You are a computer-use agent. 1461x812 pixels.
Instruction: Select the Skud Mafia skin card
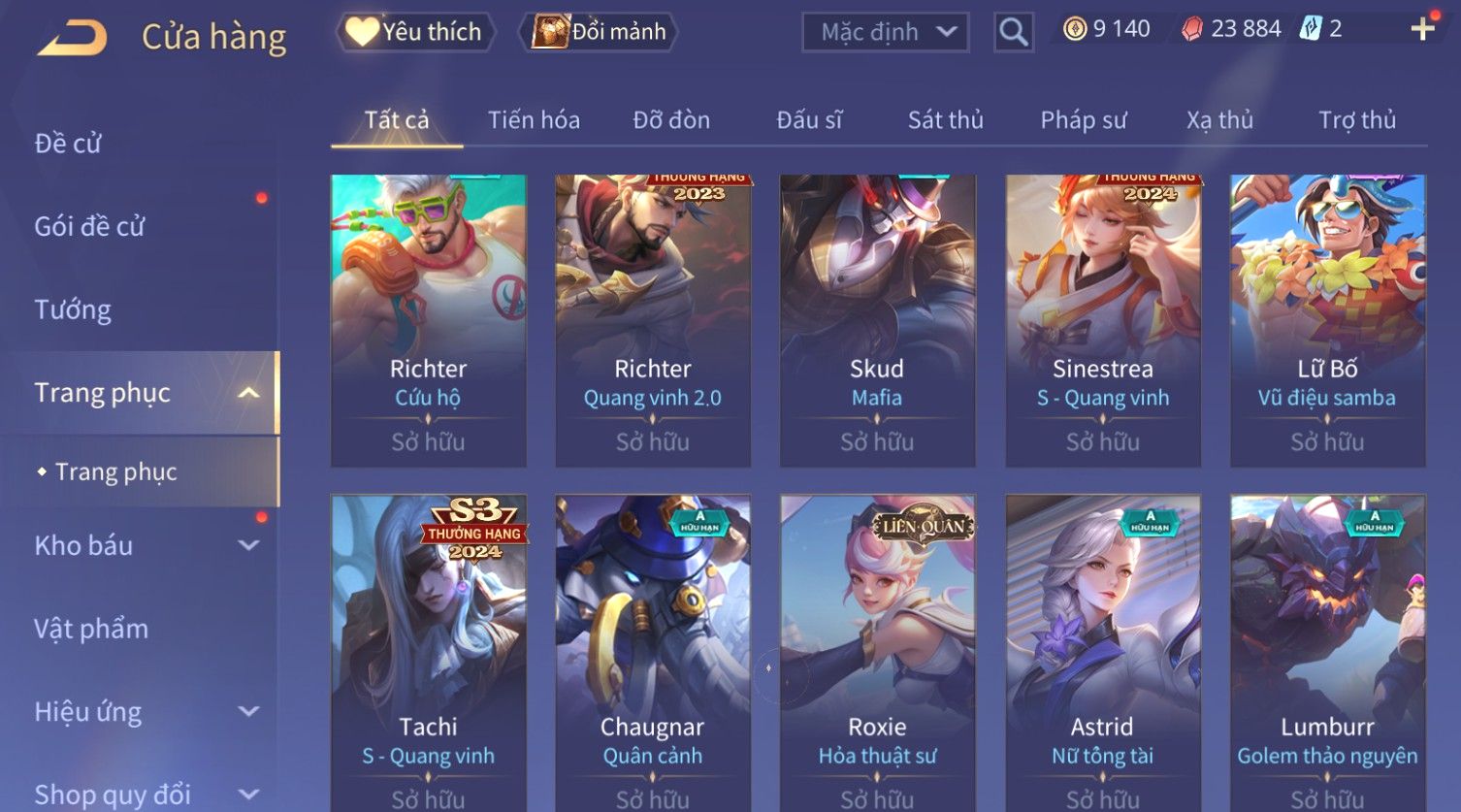coord(877,321)
